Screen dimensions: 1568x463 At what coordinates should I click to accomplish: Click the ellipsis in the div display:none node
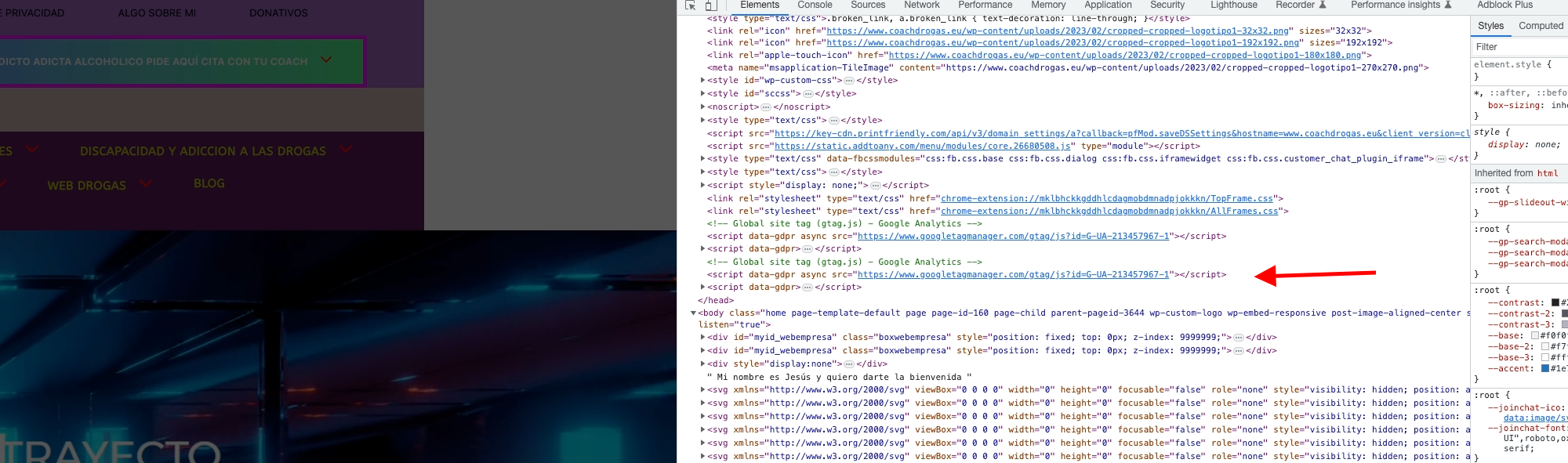(x=849, y=364)
